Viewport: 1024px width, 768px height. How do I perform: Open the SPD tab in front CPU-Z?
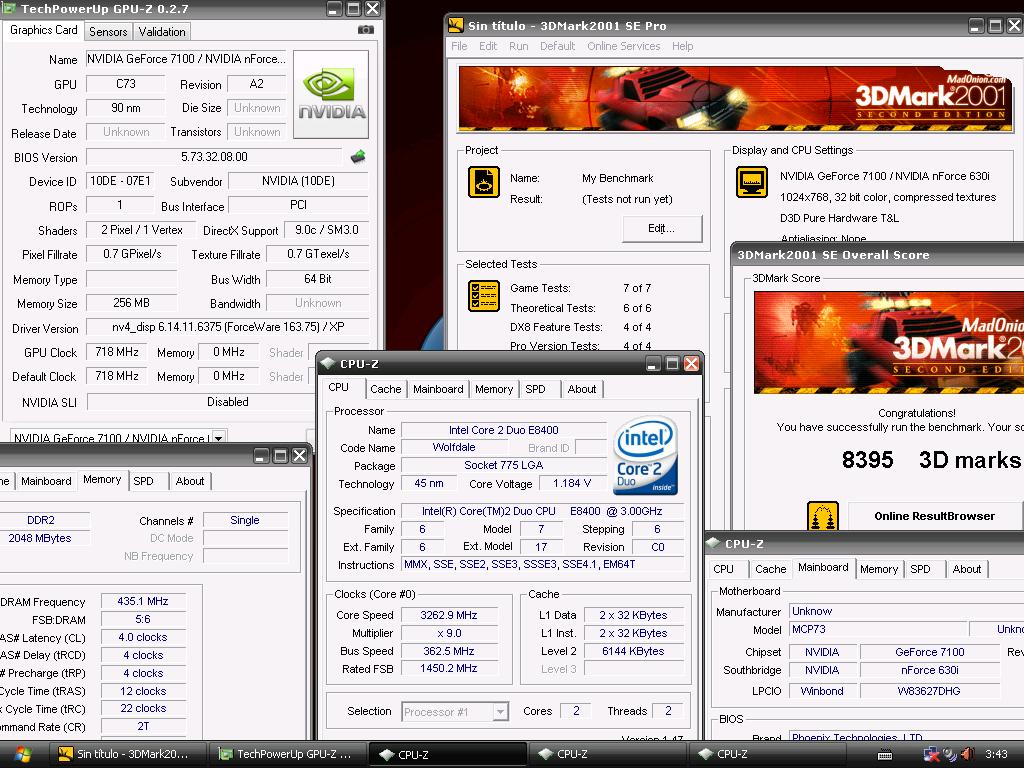(536, 389)
